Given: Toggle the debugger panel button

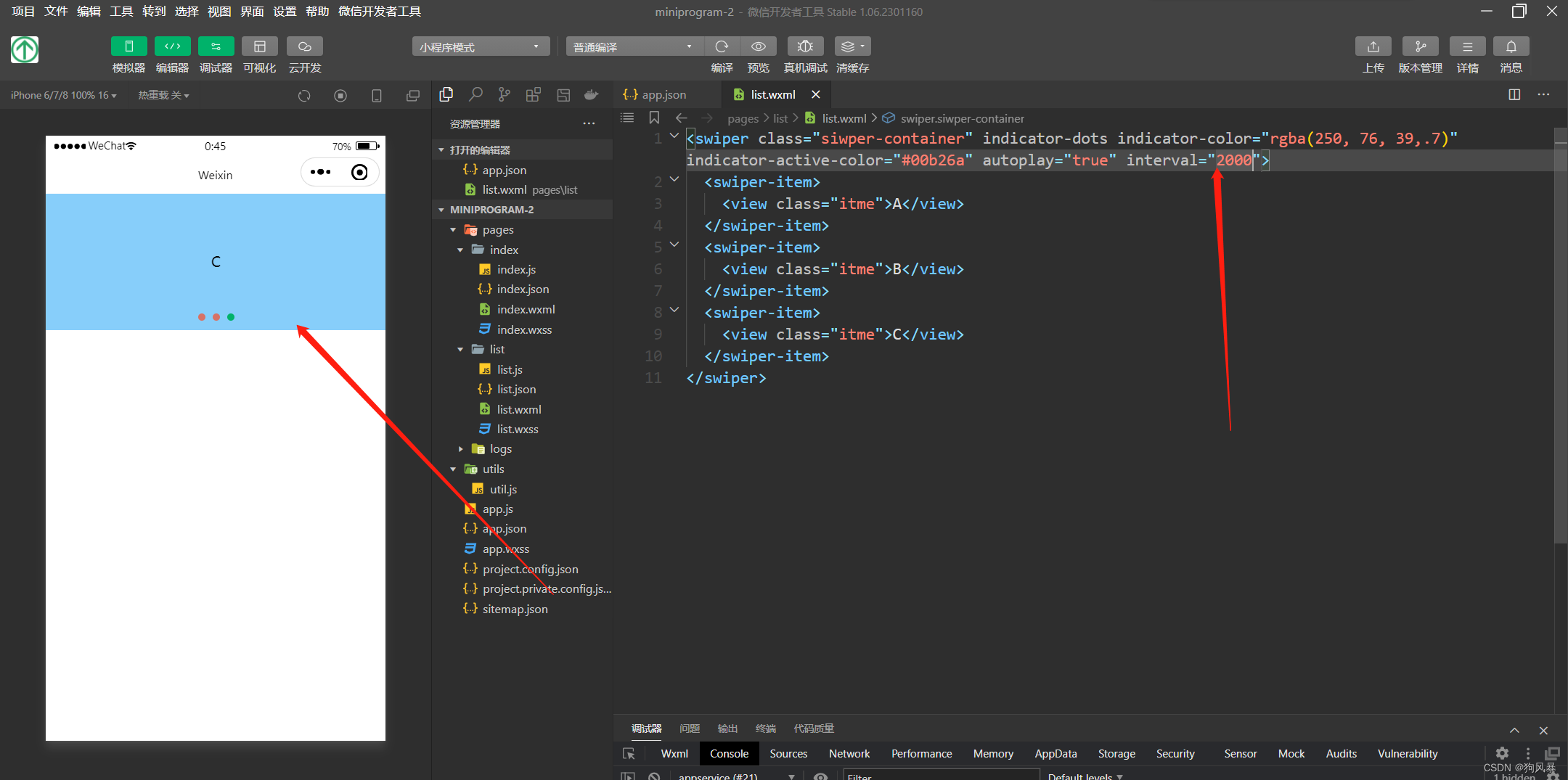Looking at the screenshot, I should click(216, 46).
